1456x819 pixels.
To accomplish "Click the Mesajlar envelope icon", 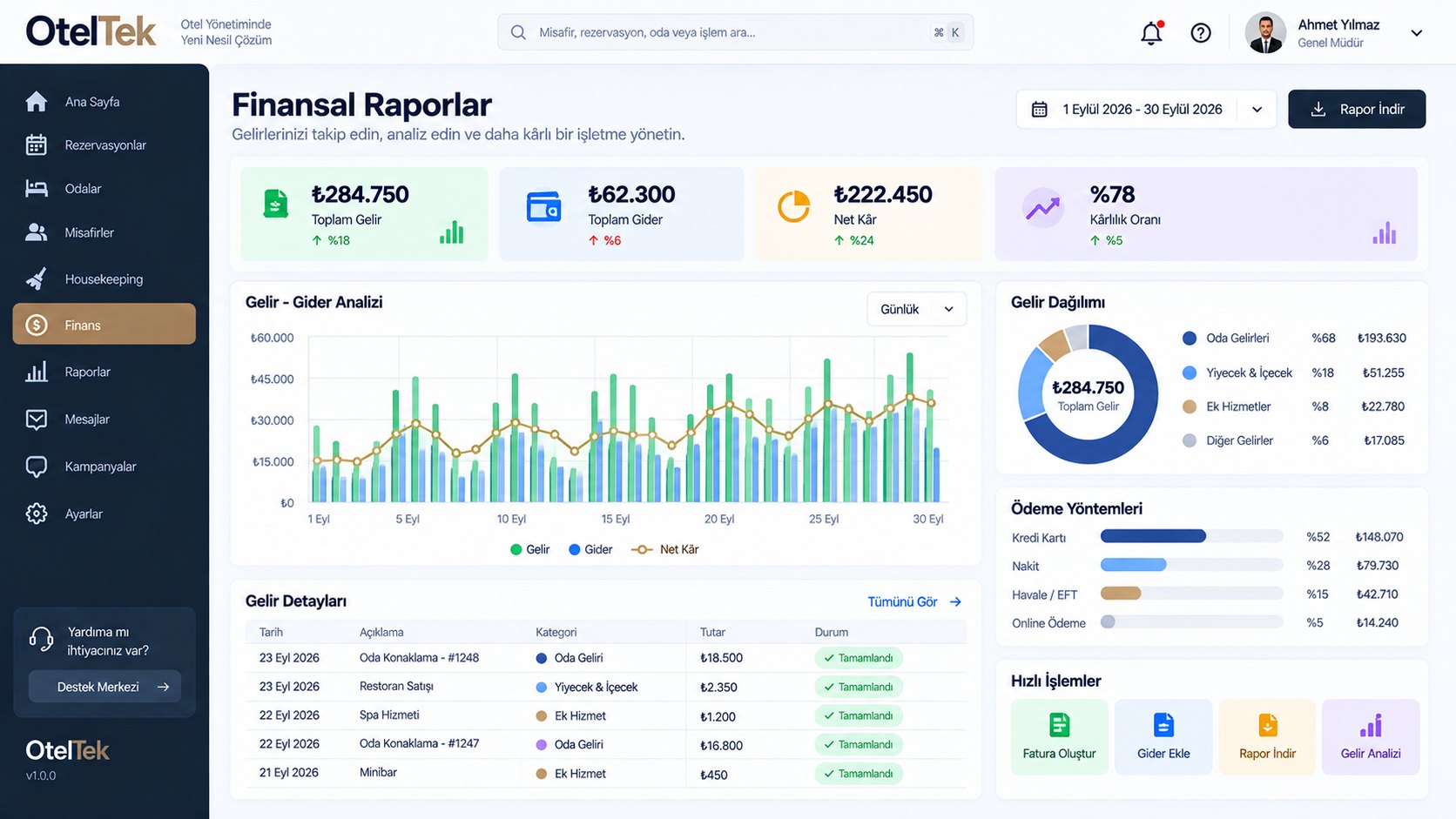I will [37, 420].
